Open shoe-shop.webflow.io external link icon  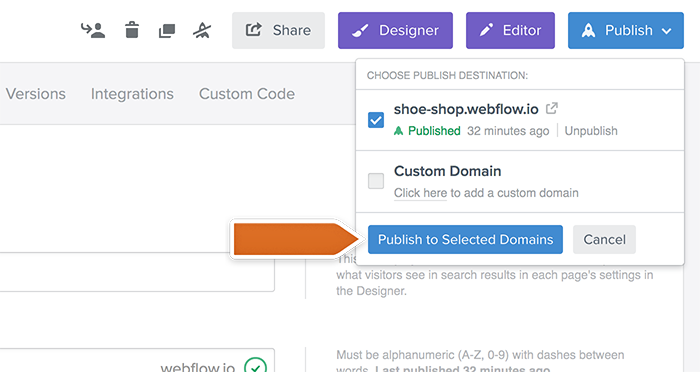click(x=552, y=108)
